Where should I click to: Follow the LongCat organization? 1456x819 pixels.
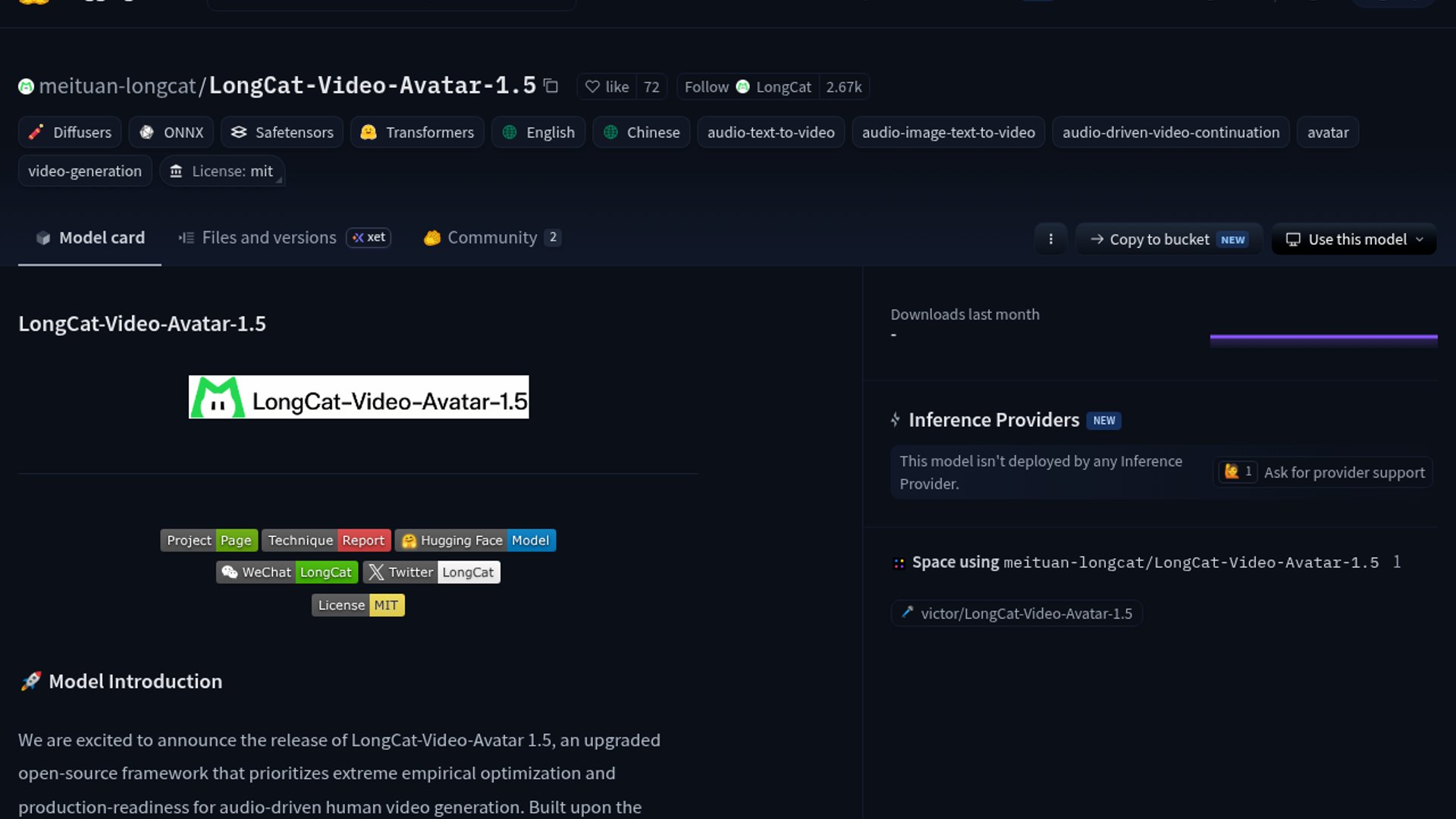748,86
